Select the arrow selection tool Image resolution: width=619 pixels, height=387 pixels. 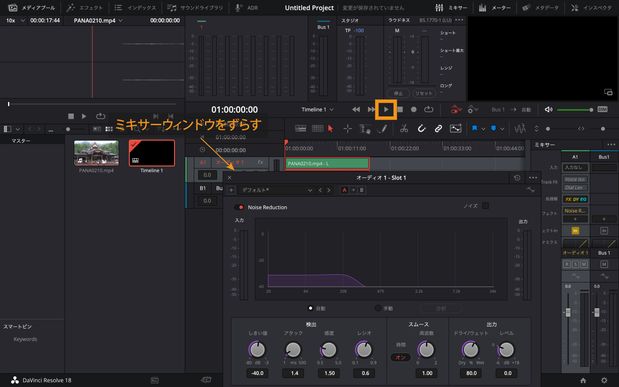click(x=330, y=129)
